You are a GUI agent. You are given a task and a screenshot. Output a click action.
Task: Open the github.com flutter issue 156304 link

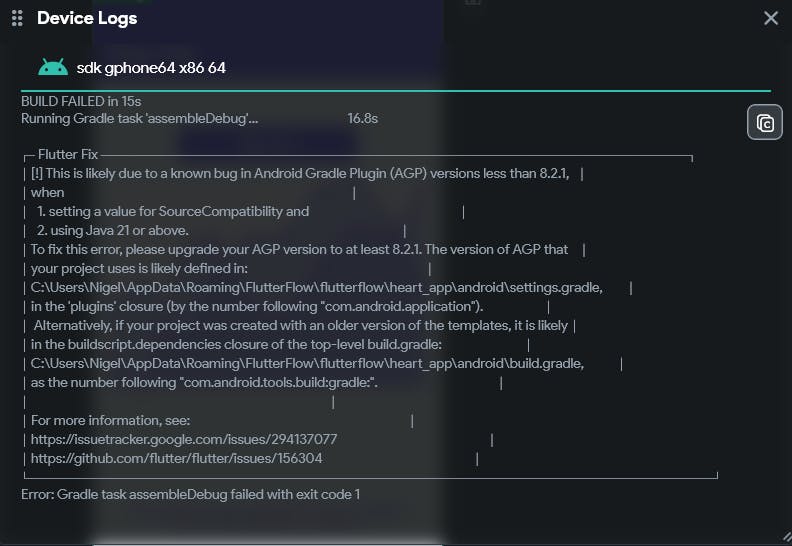click(x=177, y=458)
